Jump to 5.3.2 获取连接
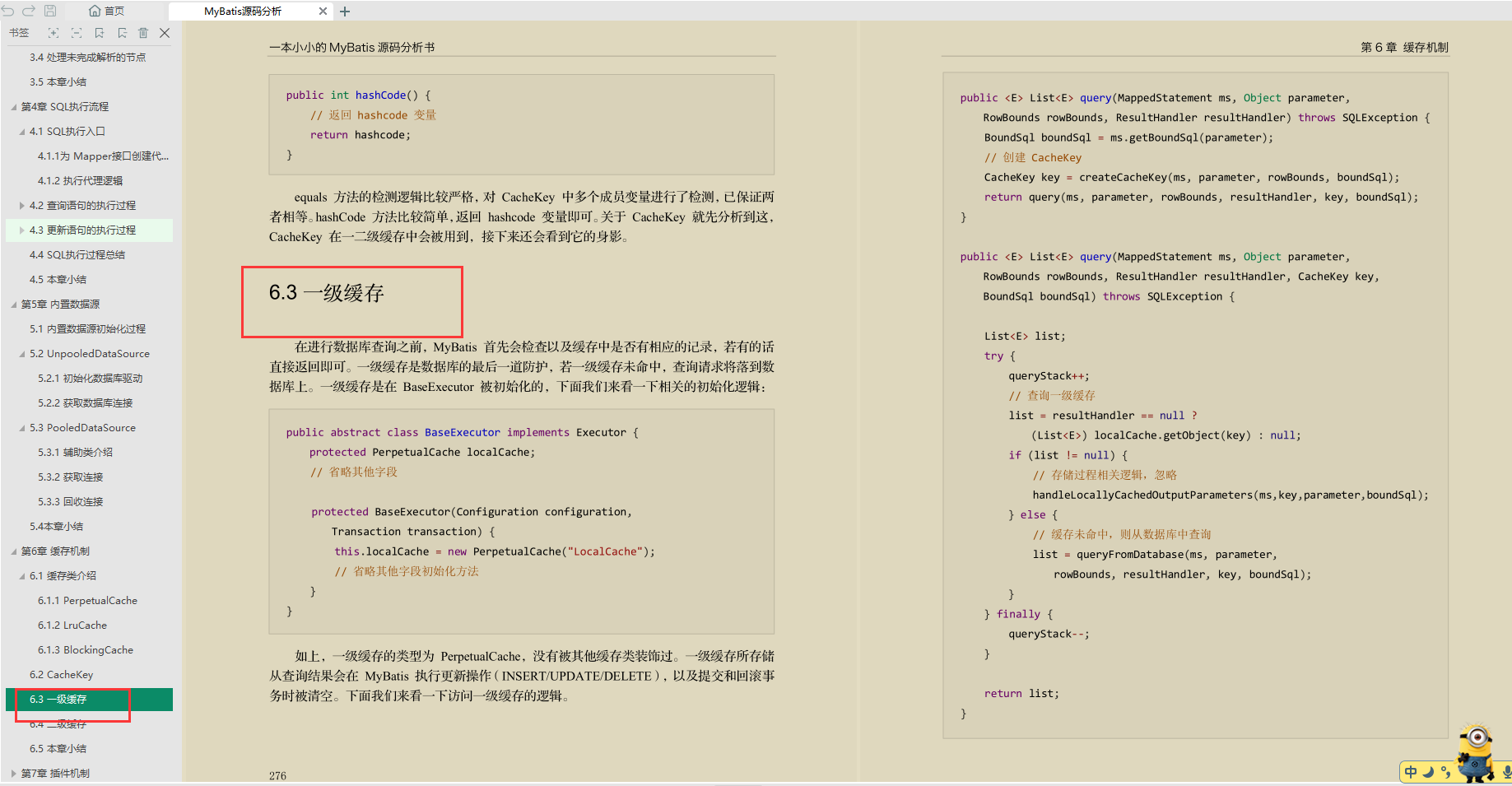The image size is (1512, 786). pyautogui.click(x=70, y=477)
